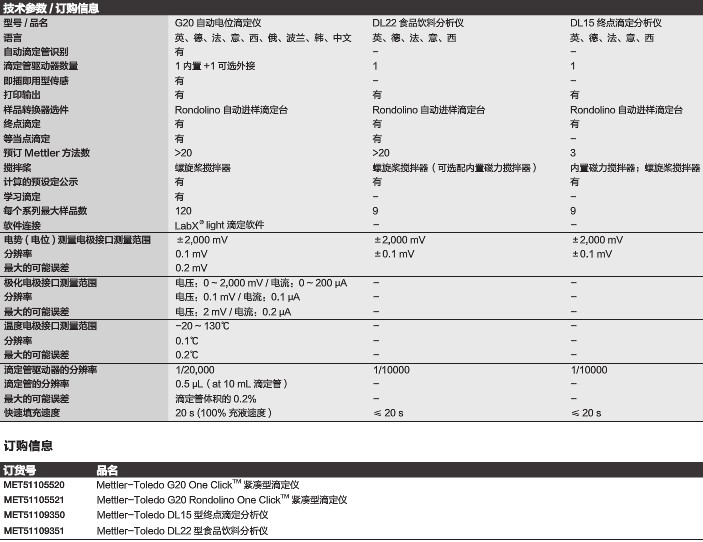This screenshot has width=703, height=542.
Task: Click the '订购信息' section heading
Action: pos(28,446)
